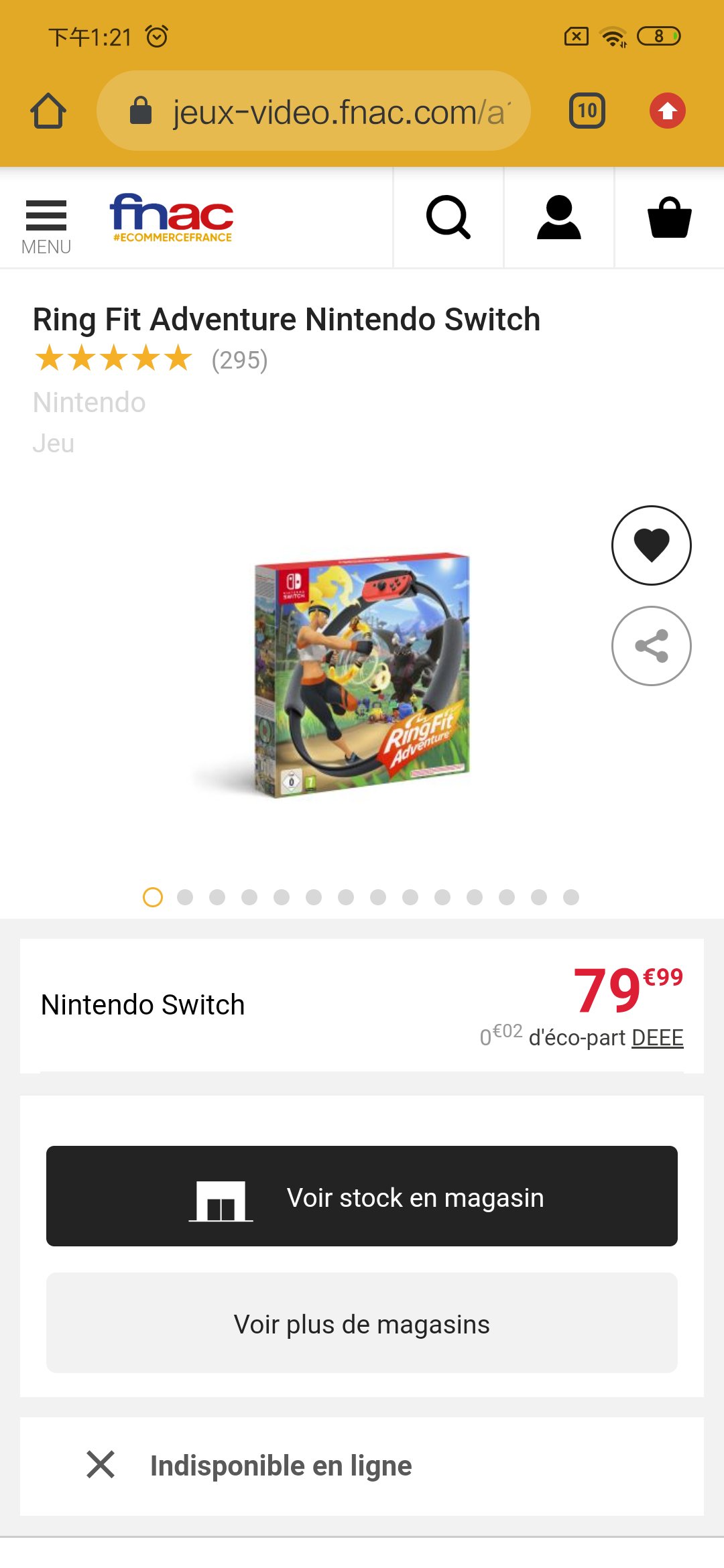Screen dimensions: 724x1568
Task: Open the DEEE eco-part link
Action: (657, 1037)
